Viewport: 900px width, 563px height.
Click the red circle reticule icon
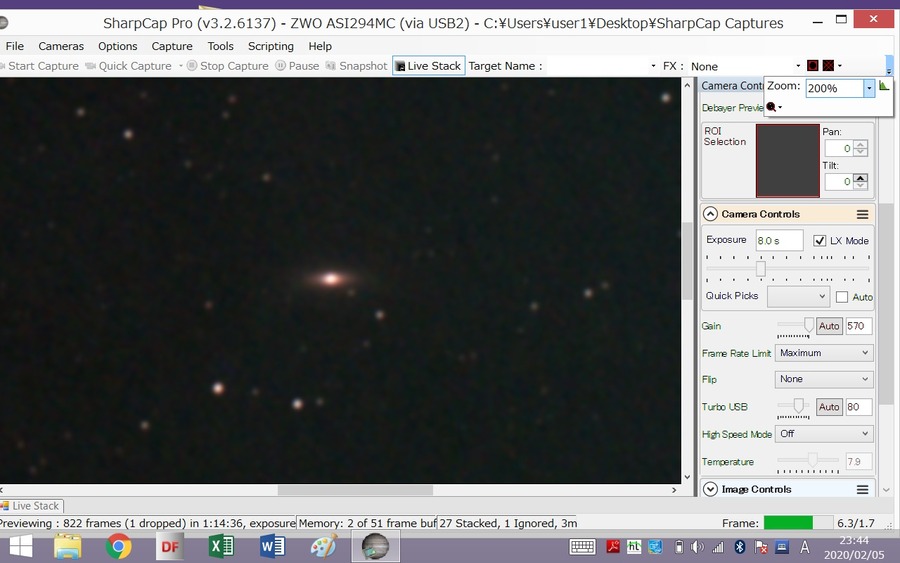[x=812, y=65]
